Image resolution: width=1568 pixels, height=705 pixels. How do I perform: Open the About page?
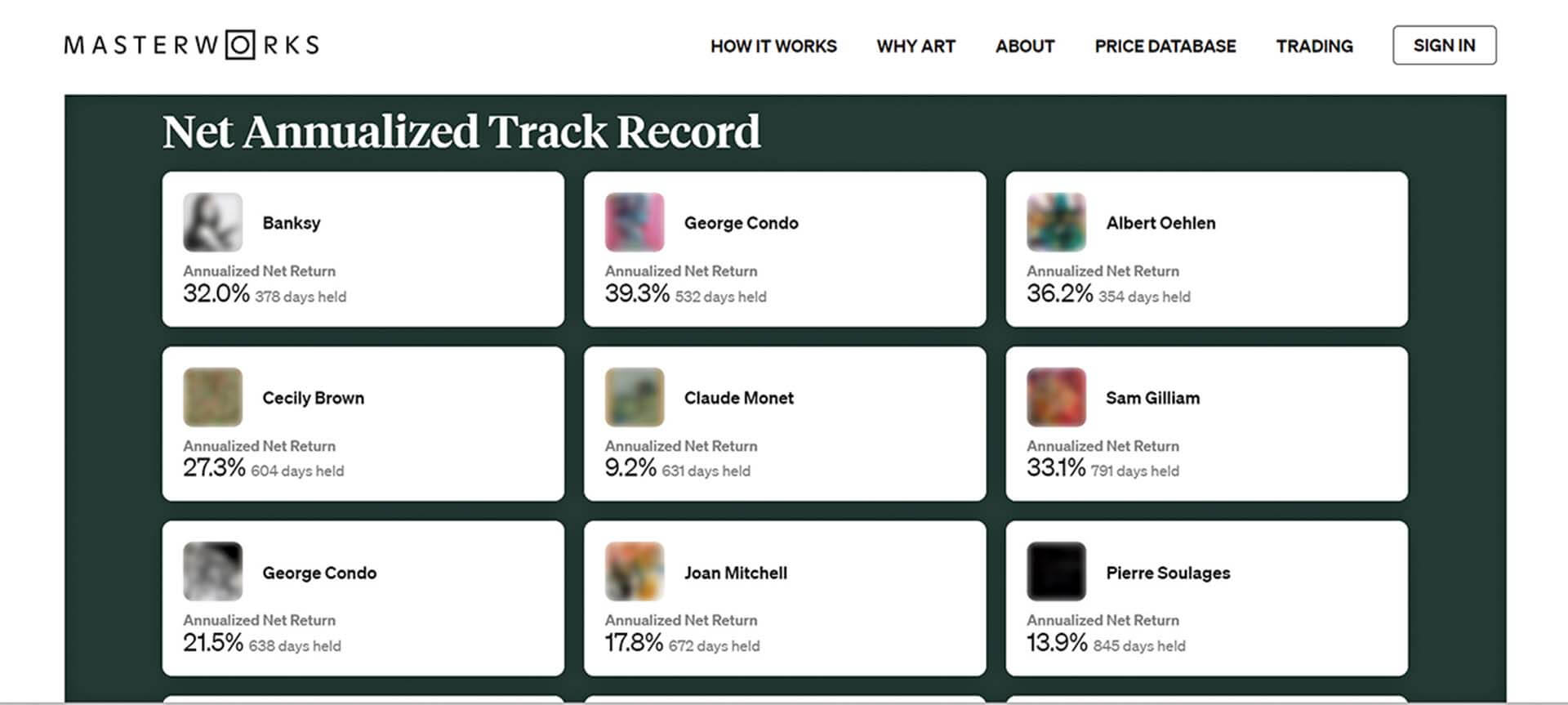tap(1024, 47)
